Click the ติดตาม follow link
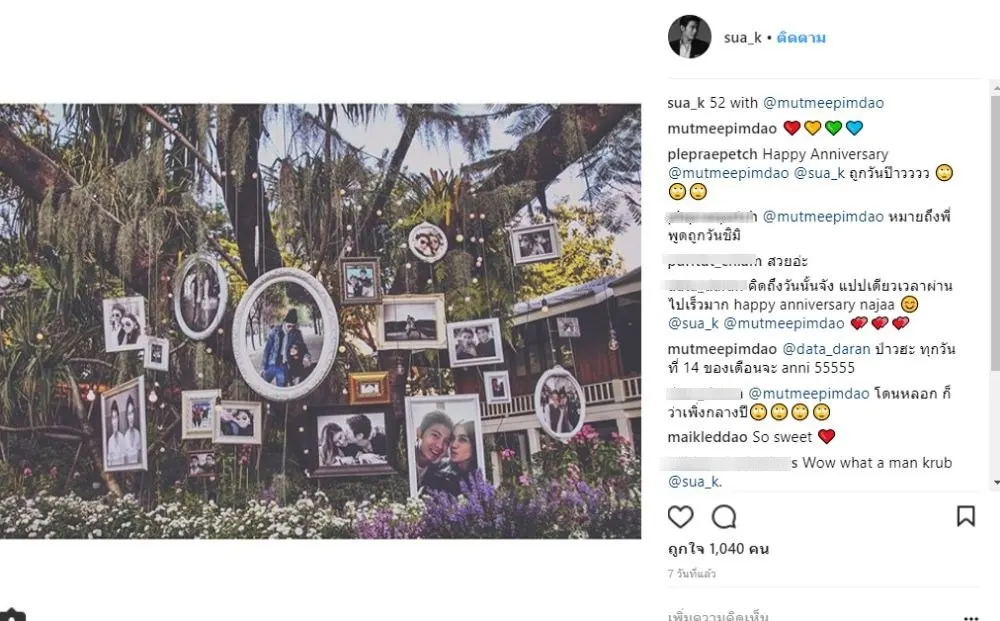The image size is (1000, 621). pos(800,38)
